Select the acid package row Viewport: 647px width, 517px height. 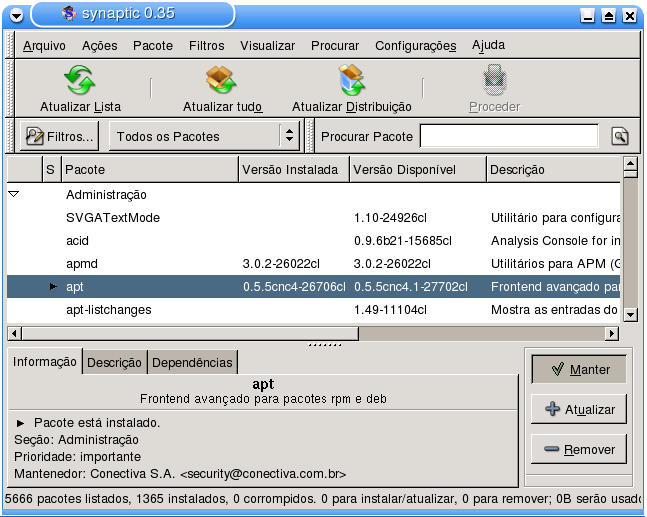pos(313,241)
